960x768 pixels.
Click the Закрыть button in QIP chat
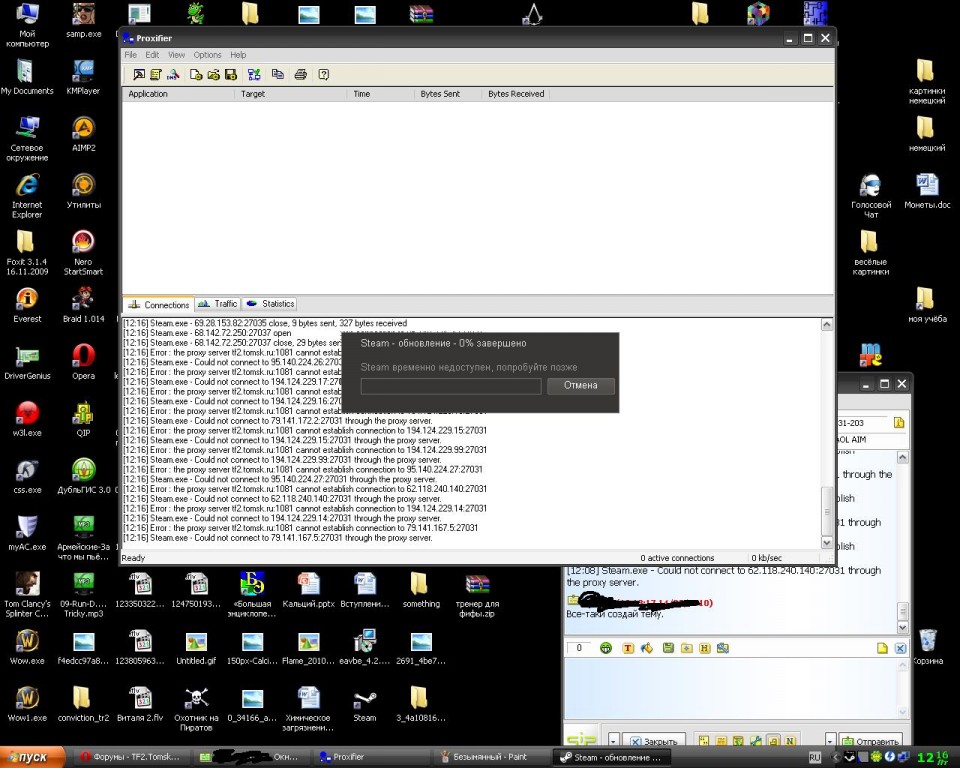click(x=654, y=740)
